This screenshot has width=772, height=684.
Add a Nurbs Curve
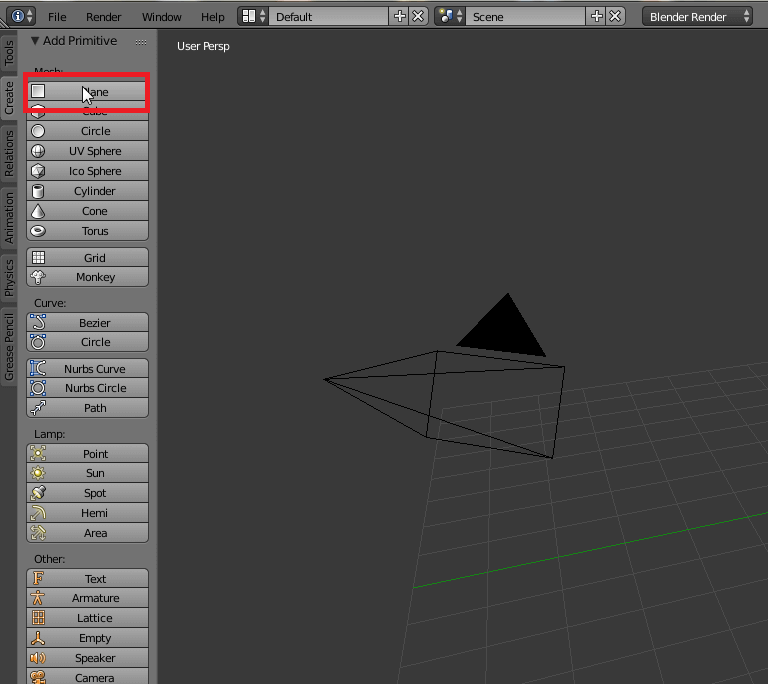click(x=87, y=368)
